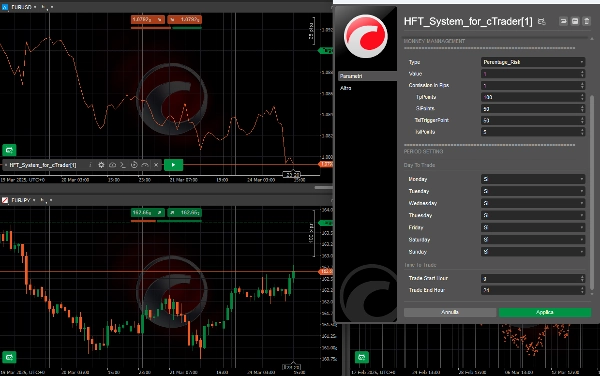The image size is (600, 376).
Task: Click the EURUSD buy price button
Action: point(184,19)
